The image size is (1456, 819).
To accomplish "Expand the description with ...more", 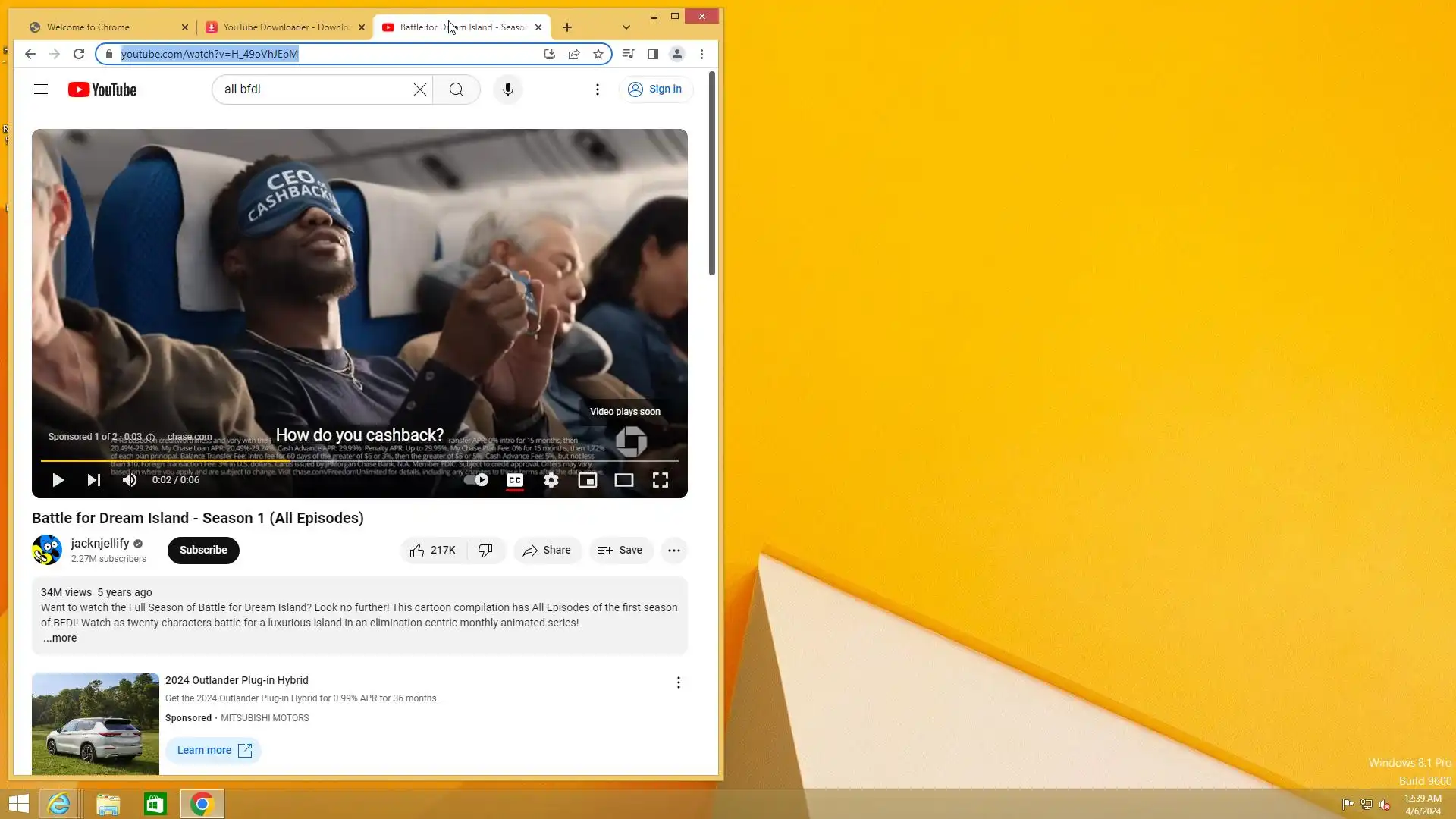I will tap(60, 639).
